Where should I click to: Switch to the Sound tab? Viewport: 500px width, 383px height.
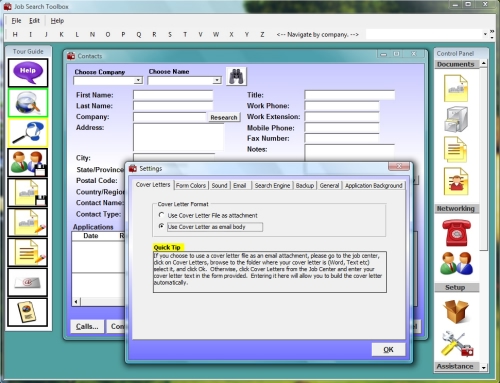[219, 185]
